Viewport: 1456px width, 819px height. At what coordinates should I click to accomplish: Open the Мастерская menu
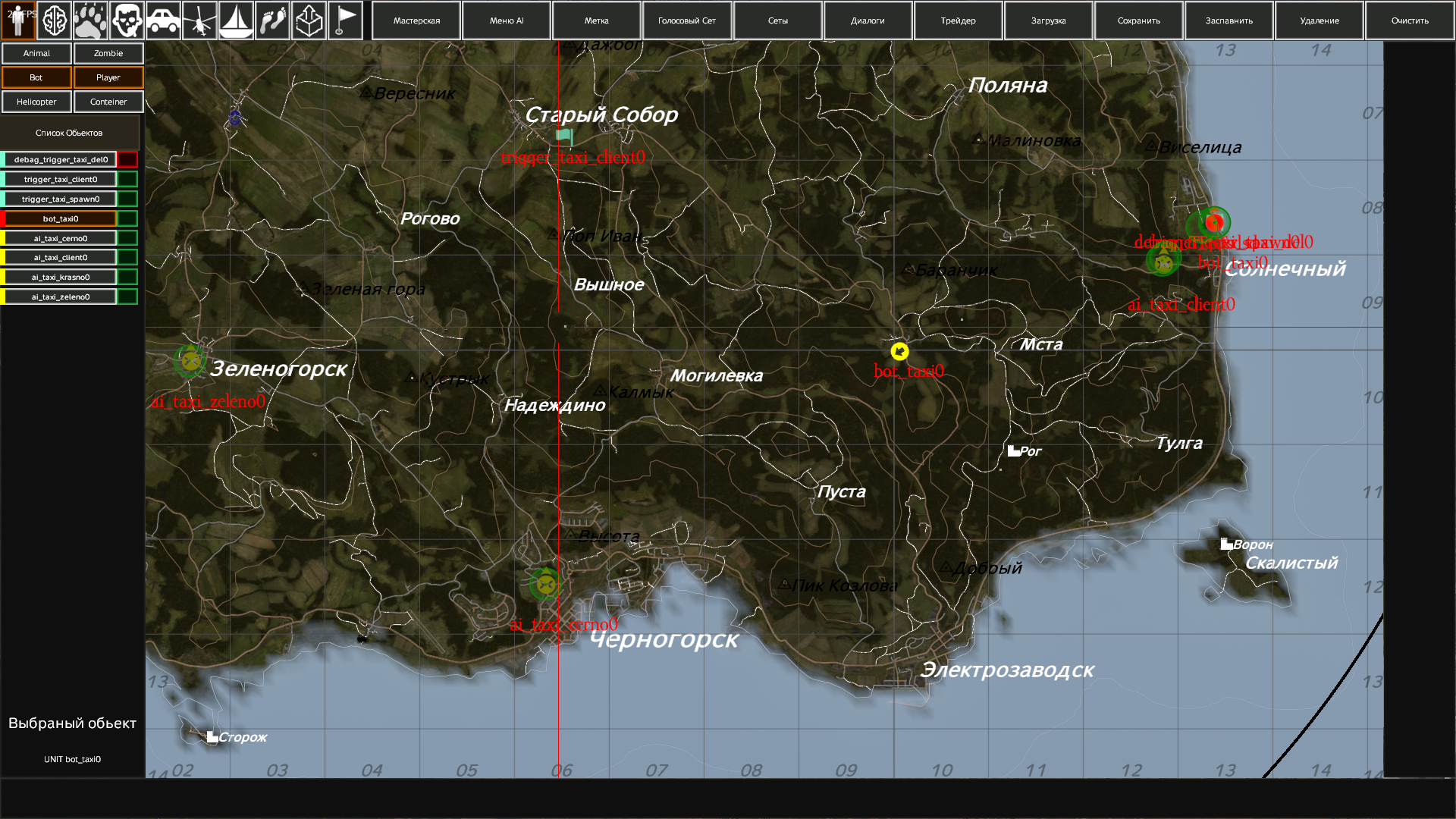(x=416, y=20)
